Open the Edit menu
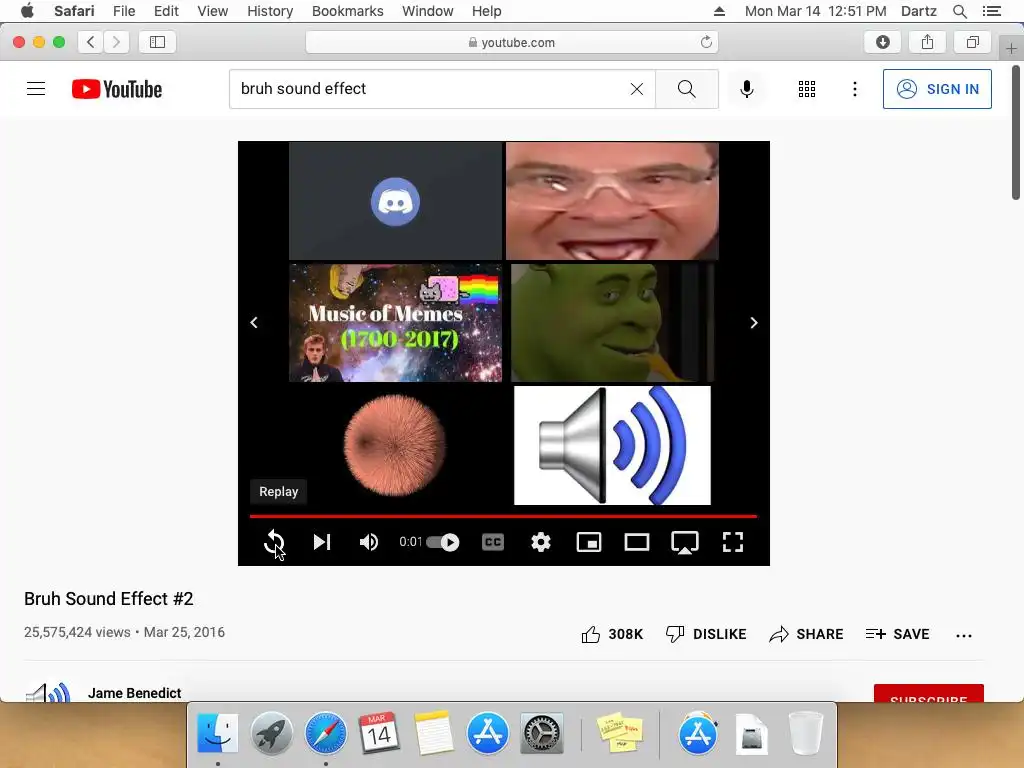The height and width of the screenshot is (768, 1024). (x=166, y=11)
